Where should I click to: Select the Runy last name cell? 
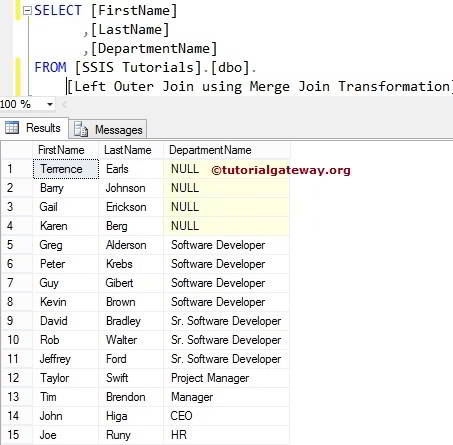point(131,435)
